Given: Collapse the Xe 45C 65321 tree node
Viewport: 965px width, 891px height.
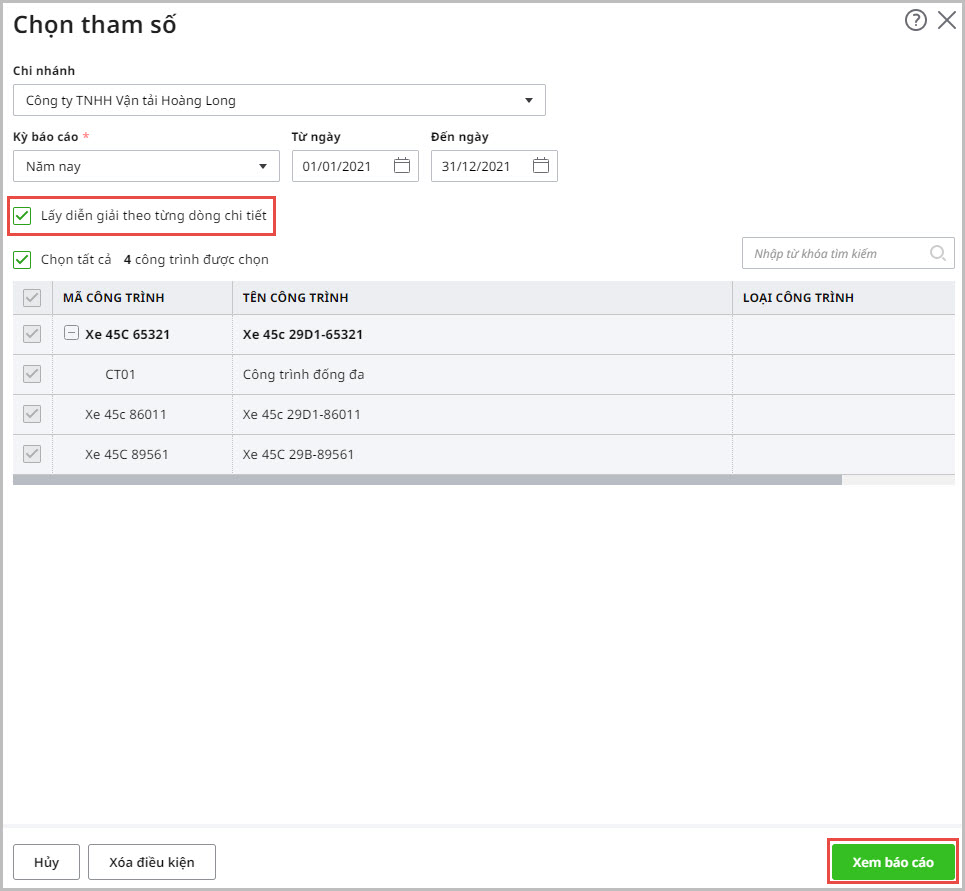Looking at the screenshot, I should (x=71, y=334).
